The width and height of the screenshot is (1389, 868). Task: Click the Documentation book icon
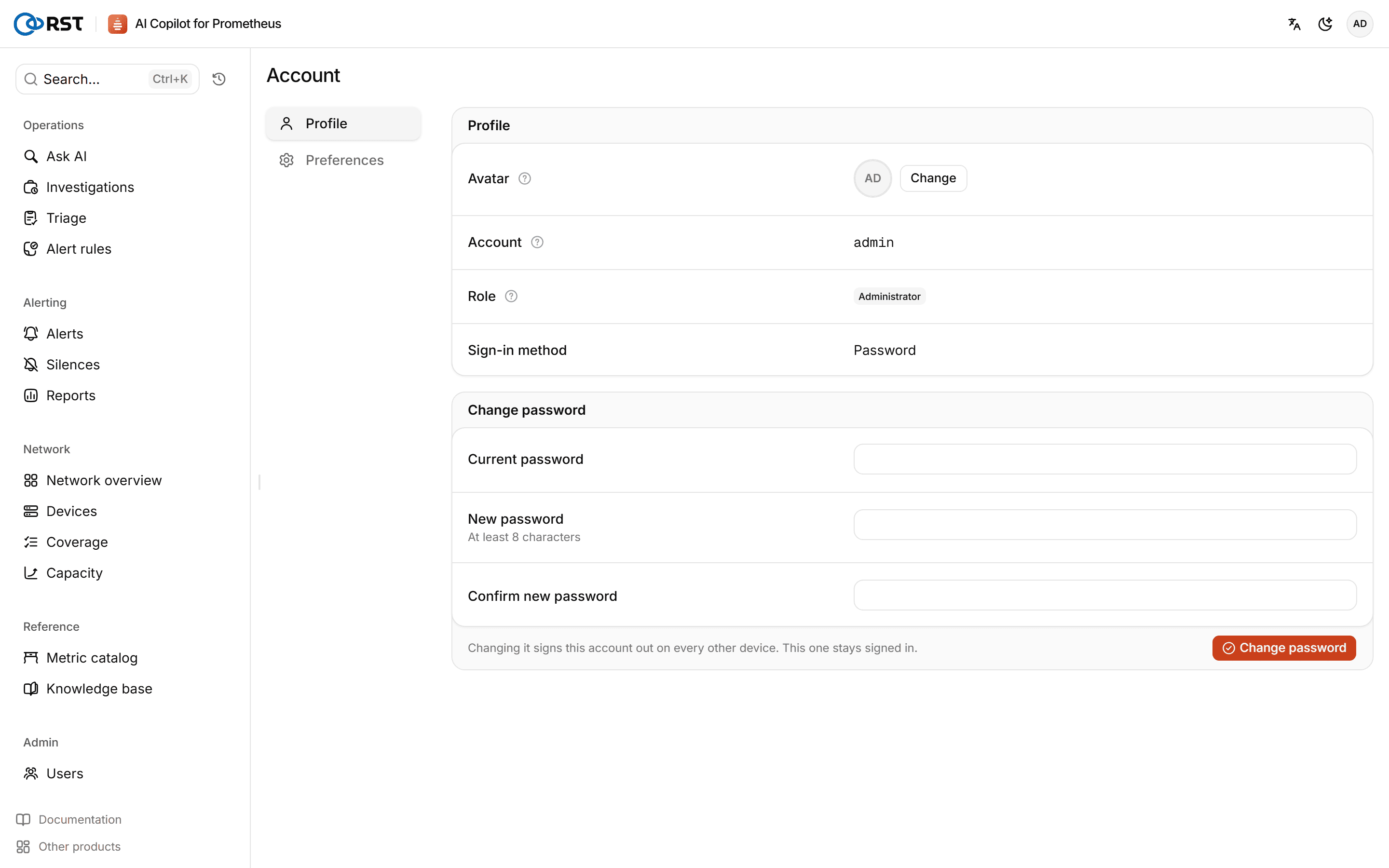coord(23,819)
